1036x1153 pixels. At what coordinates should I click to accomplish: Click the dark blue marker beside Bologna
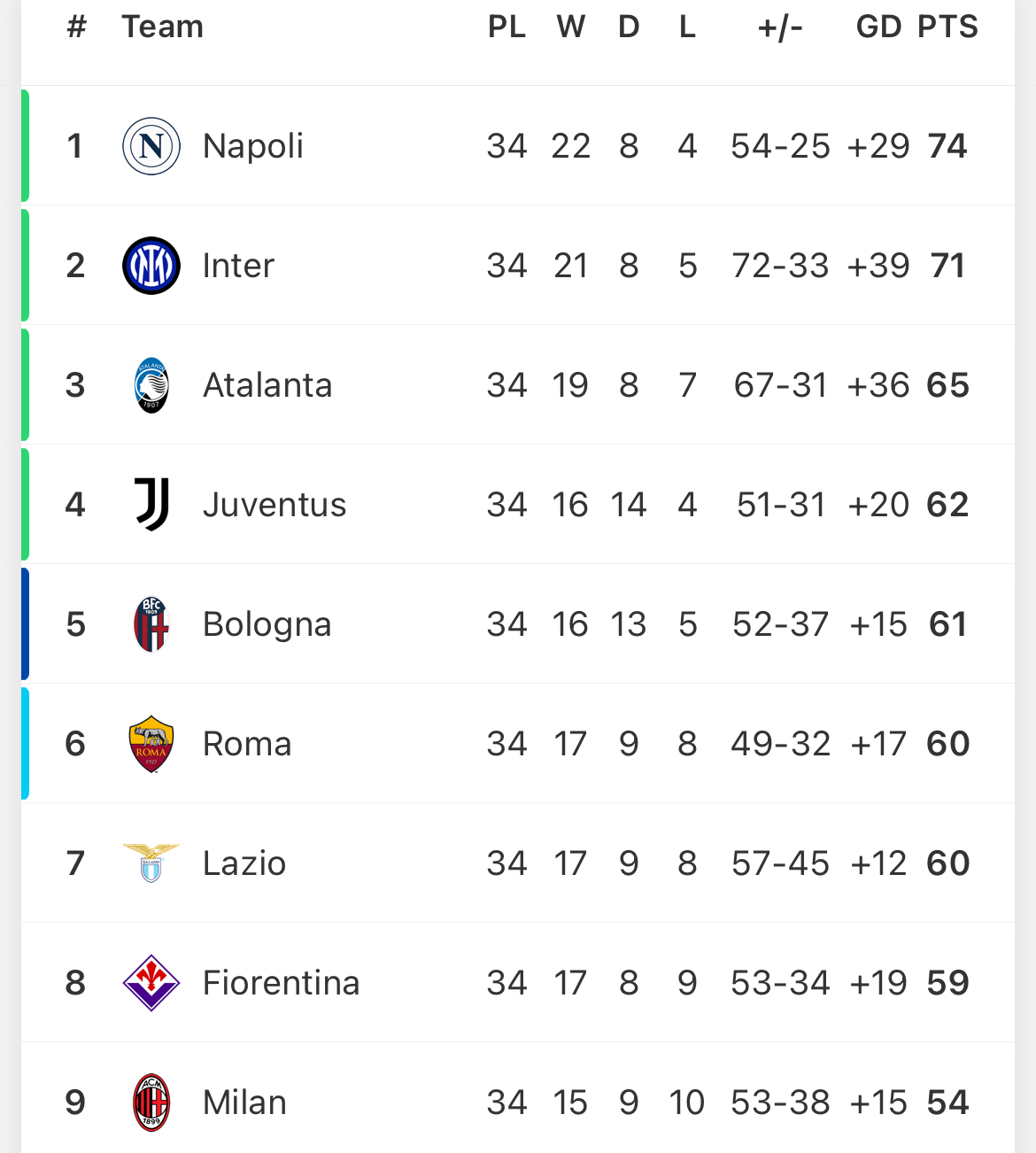point(25,624)
